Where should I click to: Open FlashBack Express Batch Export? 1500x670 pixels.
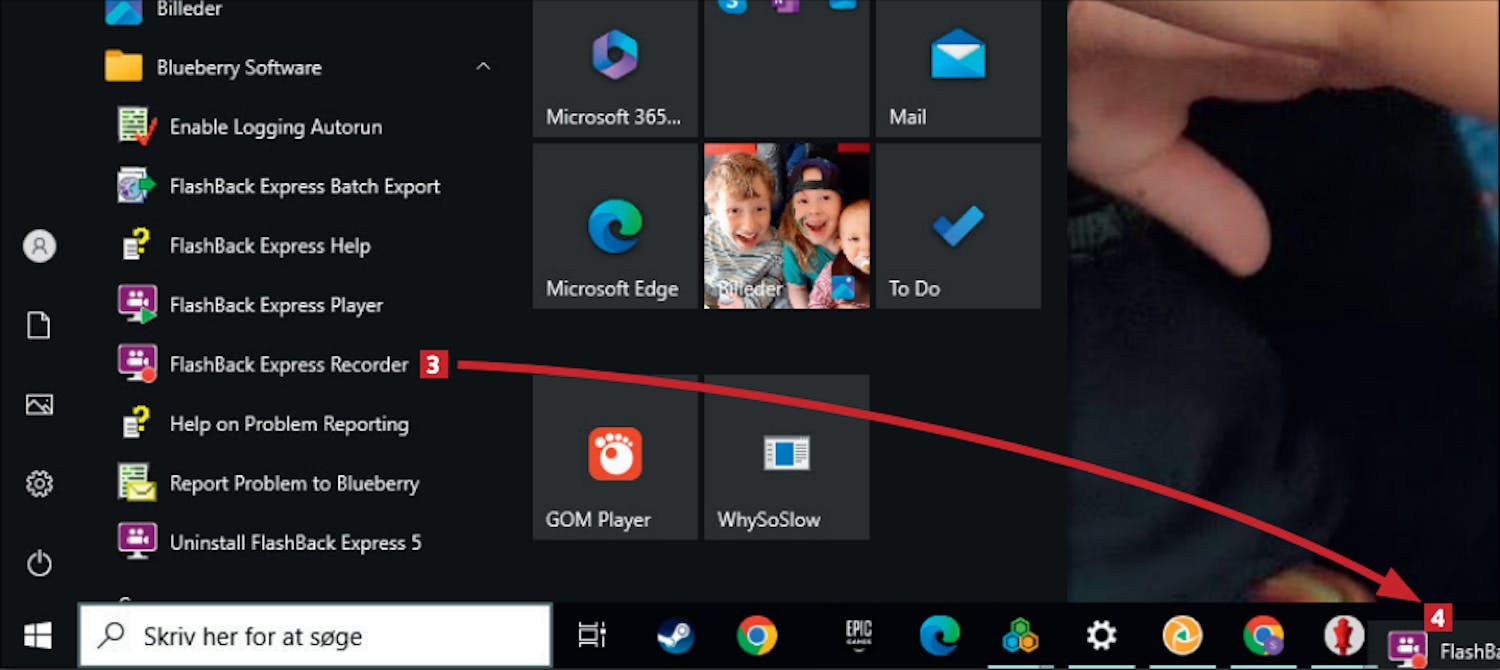[x=304, y=186]
